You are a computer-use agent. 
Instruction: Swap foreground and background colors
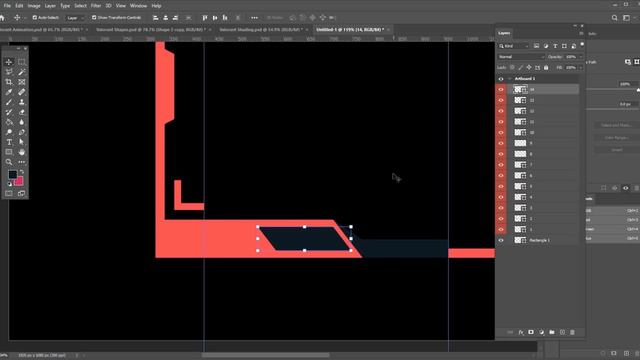tap(22, 172)
